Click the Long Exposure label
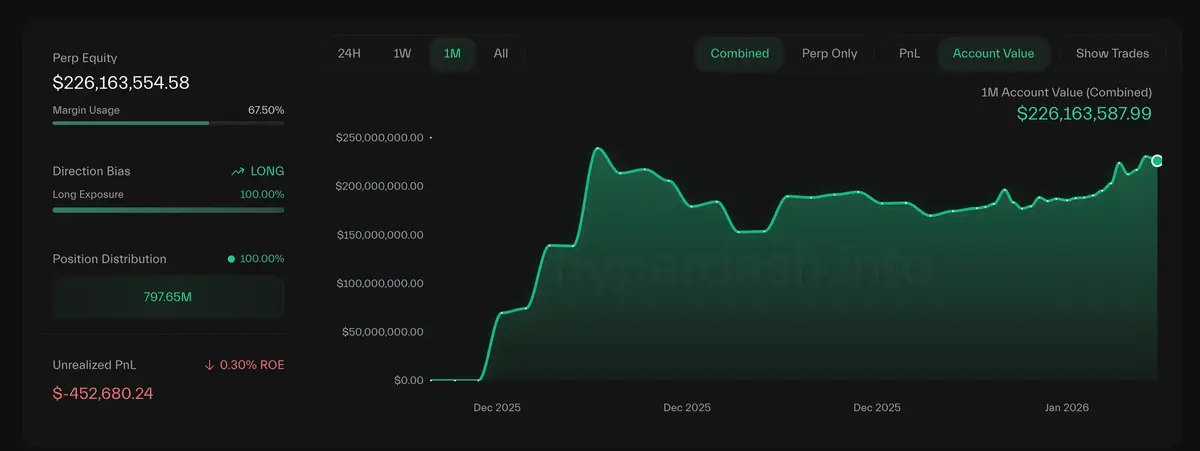The image size is (1200, 451). [x=88, y=194]
